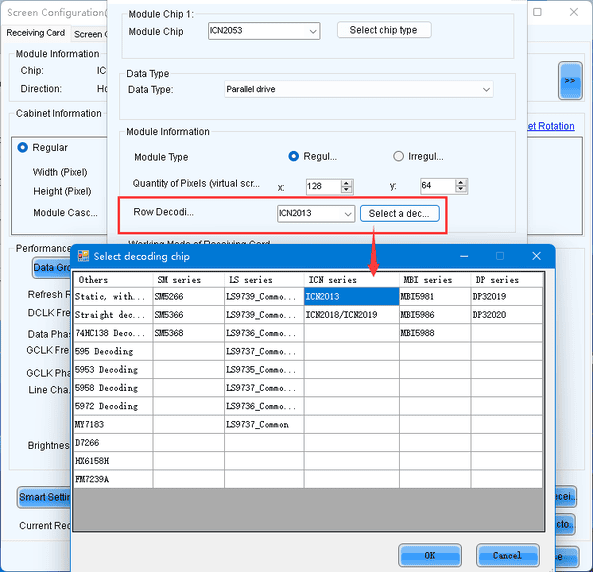
Task: Select the 5953 Decoding cell
Action: point(113,370)
